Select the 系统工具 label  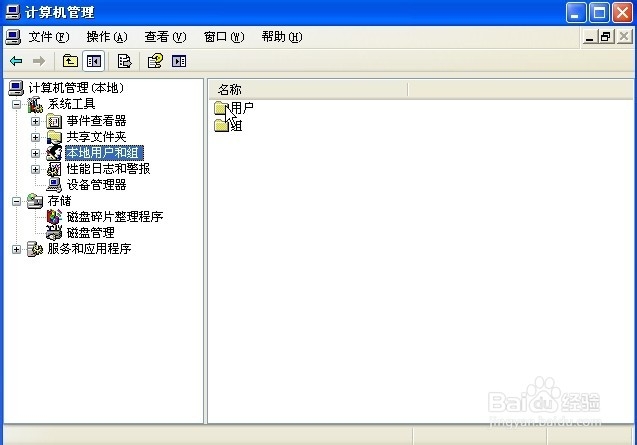tap(72, 104)
